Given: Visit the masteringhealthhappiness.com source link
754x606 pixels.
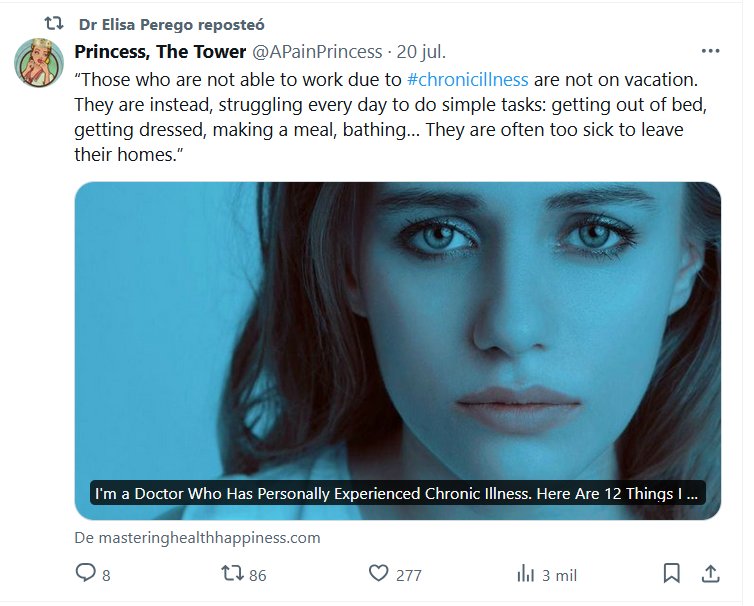Looking at the screenshot, I should 197,537.
